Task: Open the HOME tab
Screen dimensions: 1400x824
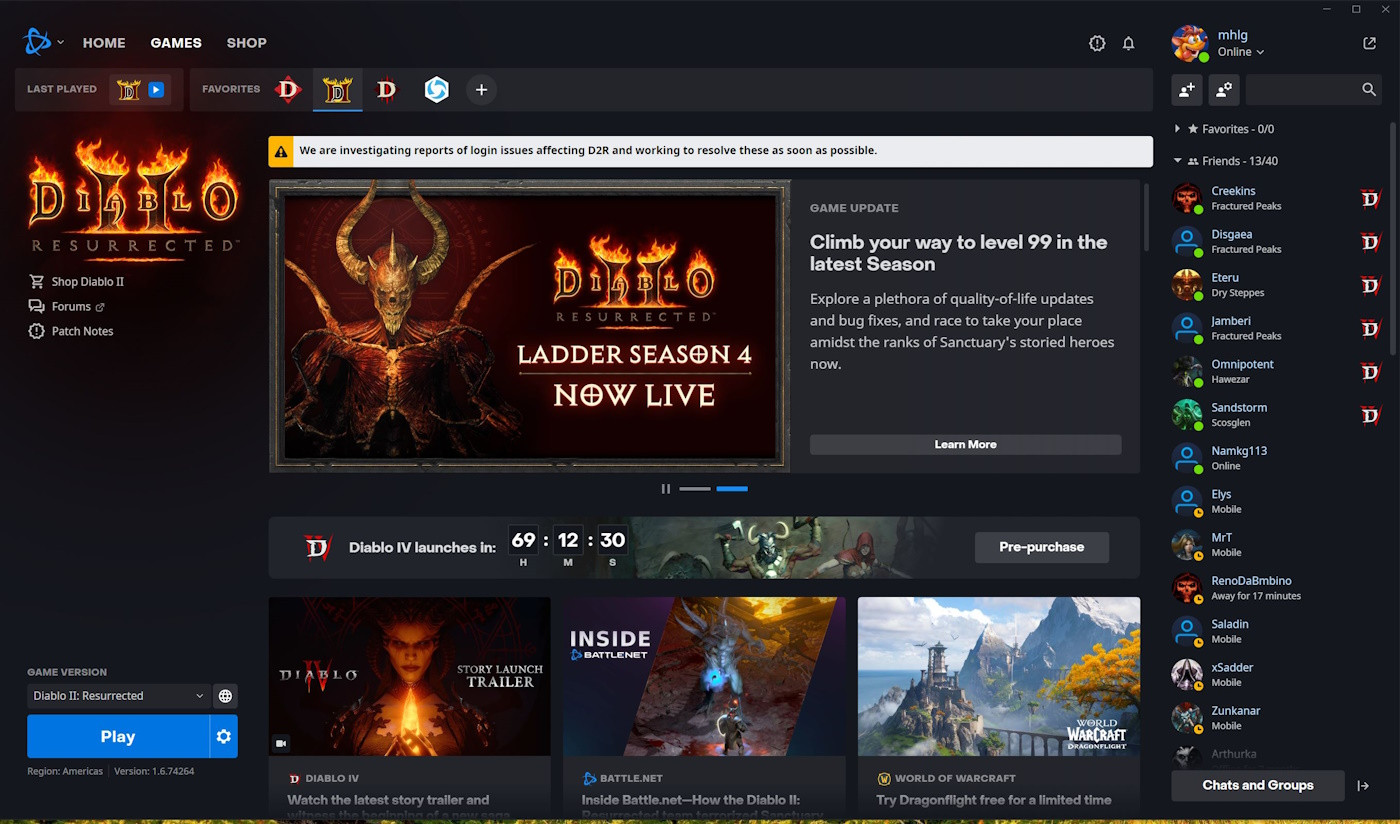Action: point(104,43)
